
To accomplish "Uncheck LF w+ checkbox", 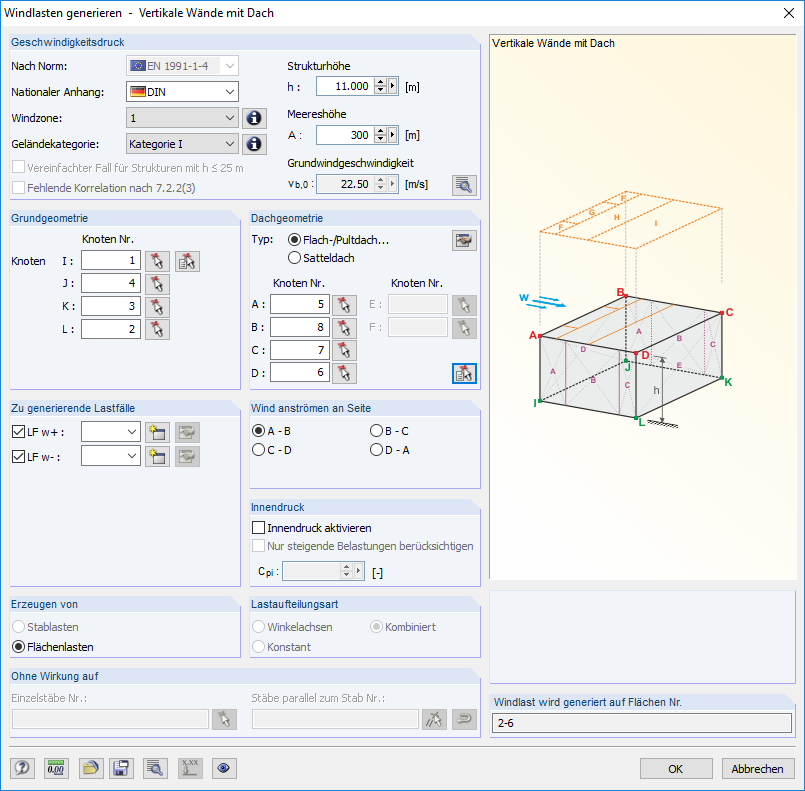I will [18, 432].
